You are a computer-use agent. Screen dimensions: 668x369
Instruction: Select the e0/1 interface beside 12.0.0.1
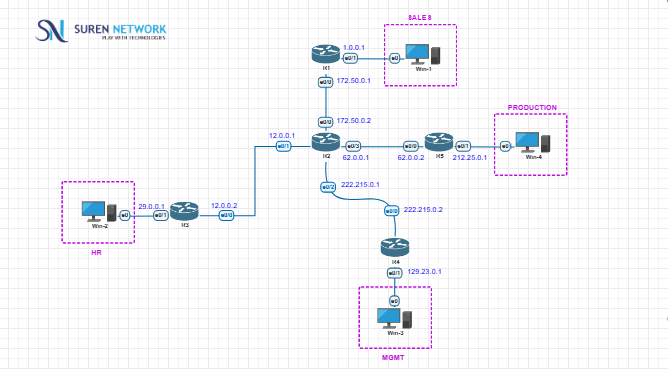pos(284,147)
